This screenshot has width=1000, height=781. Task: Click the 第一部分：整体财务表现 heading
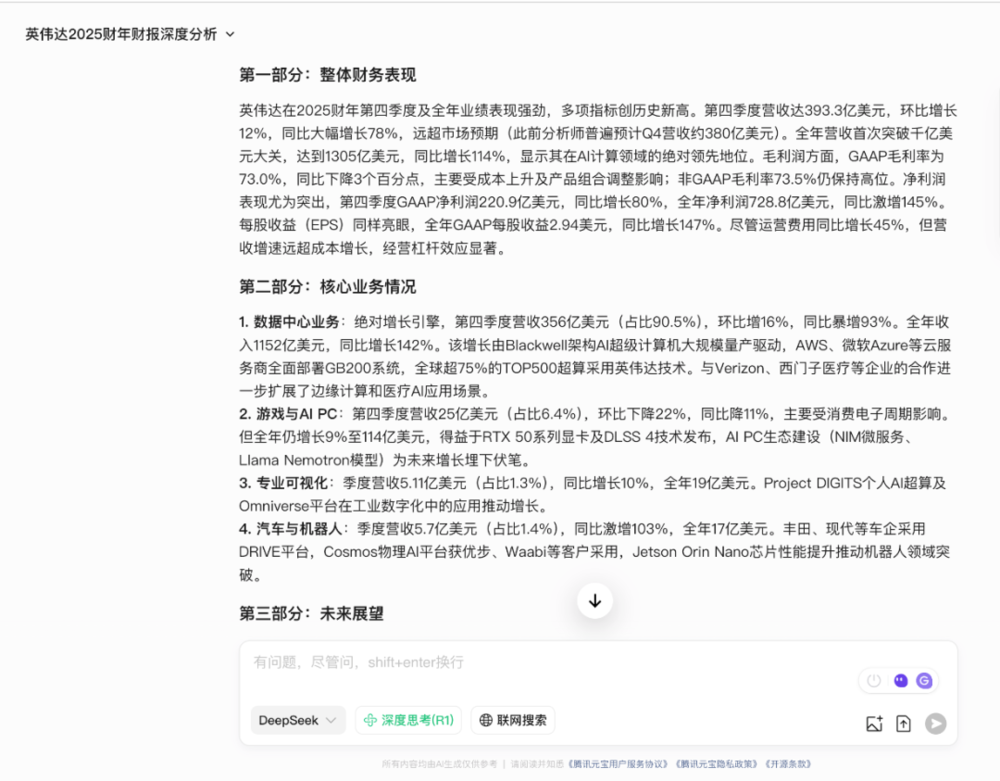(327, 75)
